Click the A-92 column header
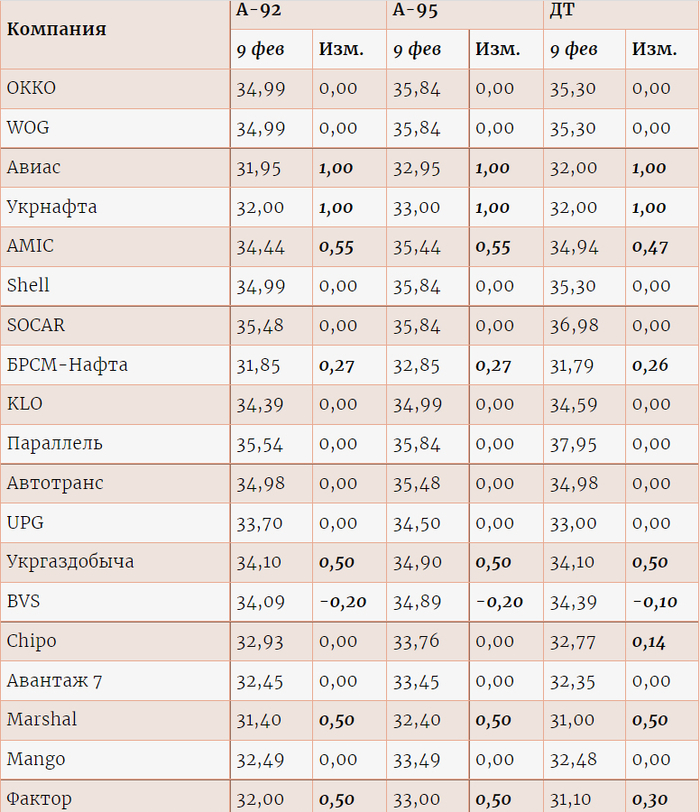 click(x=260, y=10)
